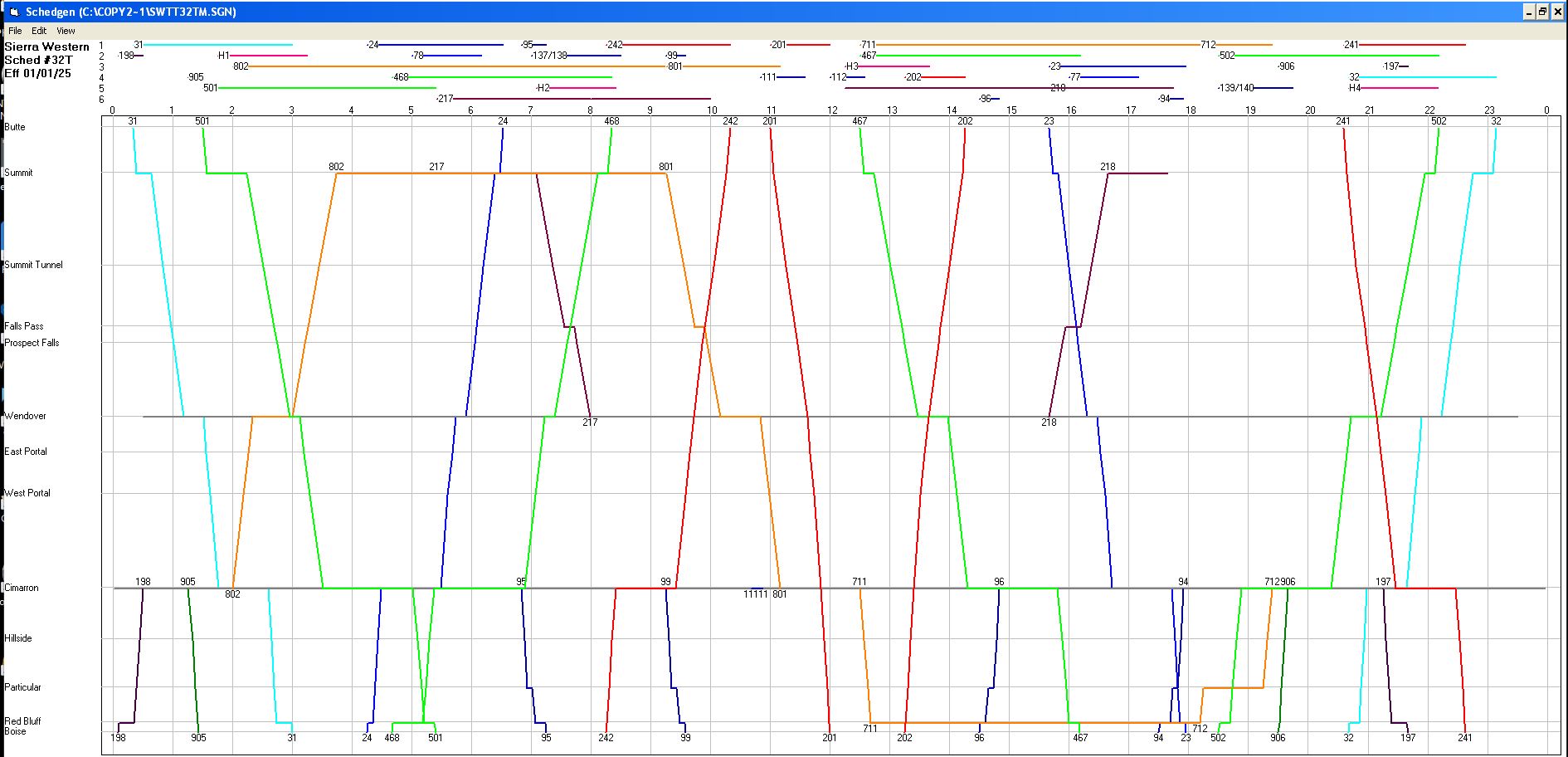The height and width of the screenshot is (757, 1568).
Task: Select legend entry 139/140
Action: tap(1235, 88)
